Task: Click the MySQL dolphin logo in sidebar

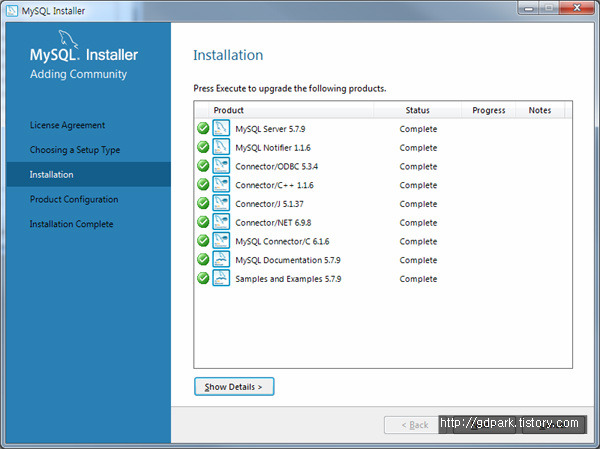Action: click(x=68, y=40)
